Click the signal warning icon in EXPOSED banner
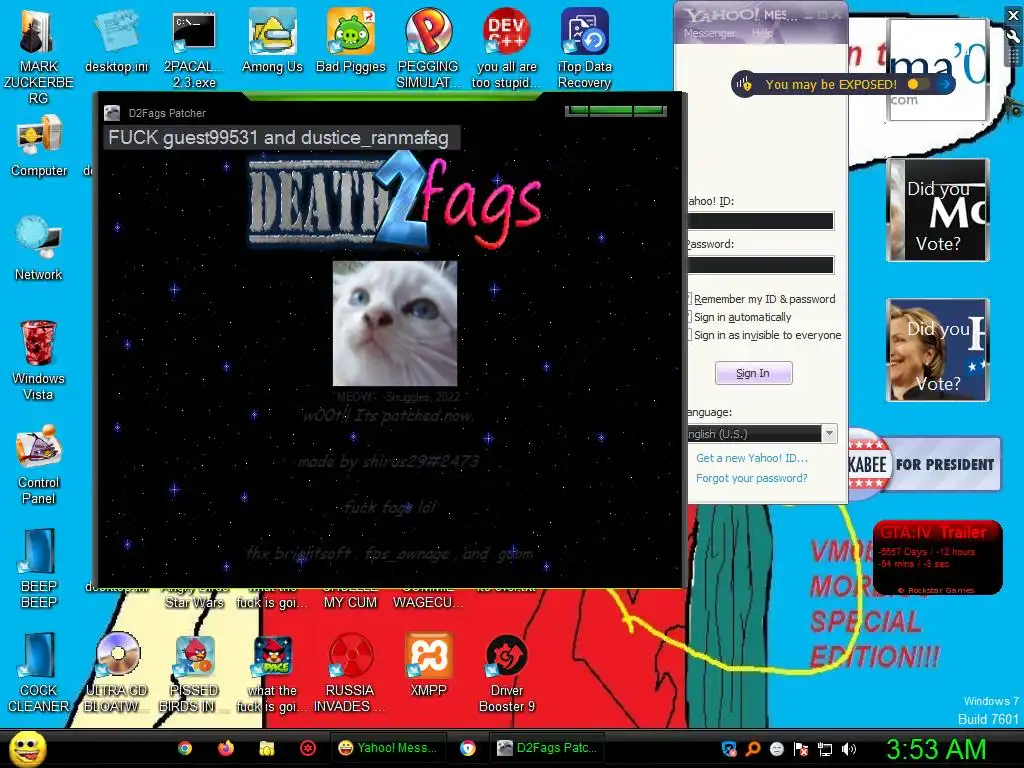The image size is (1024, 768). 744,84
